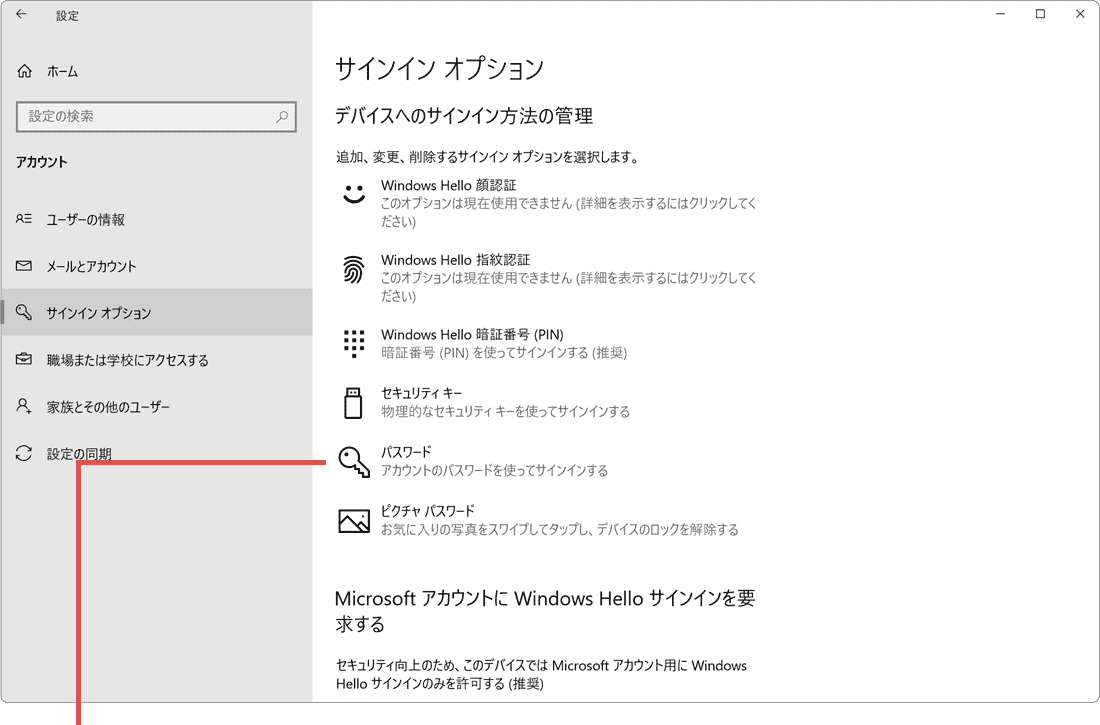This screenshot has height=725, width=1100.
Task: Click the key icon beside パスワード
Action: [353, 462]
